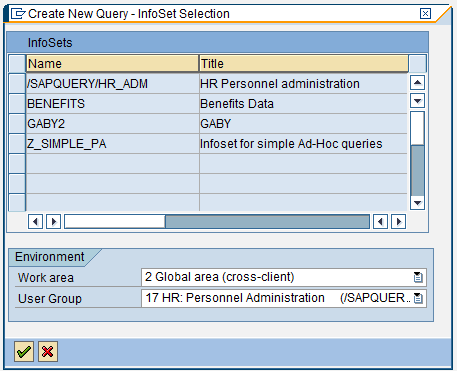Click the /SAPQUERY/HR_ADM name cell
This screenshot has height=371, width=457.
coord(112,83)
